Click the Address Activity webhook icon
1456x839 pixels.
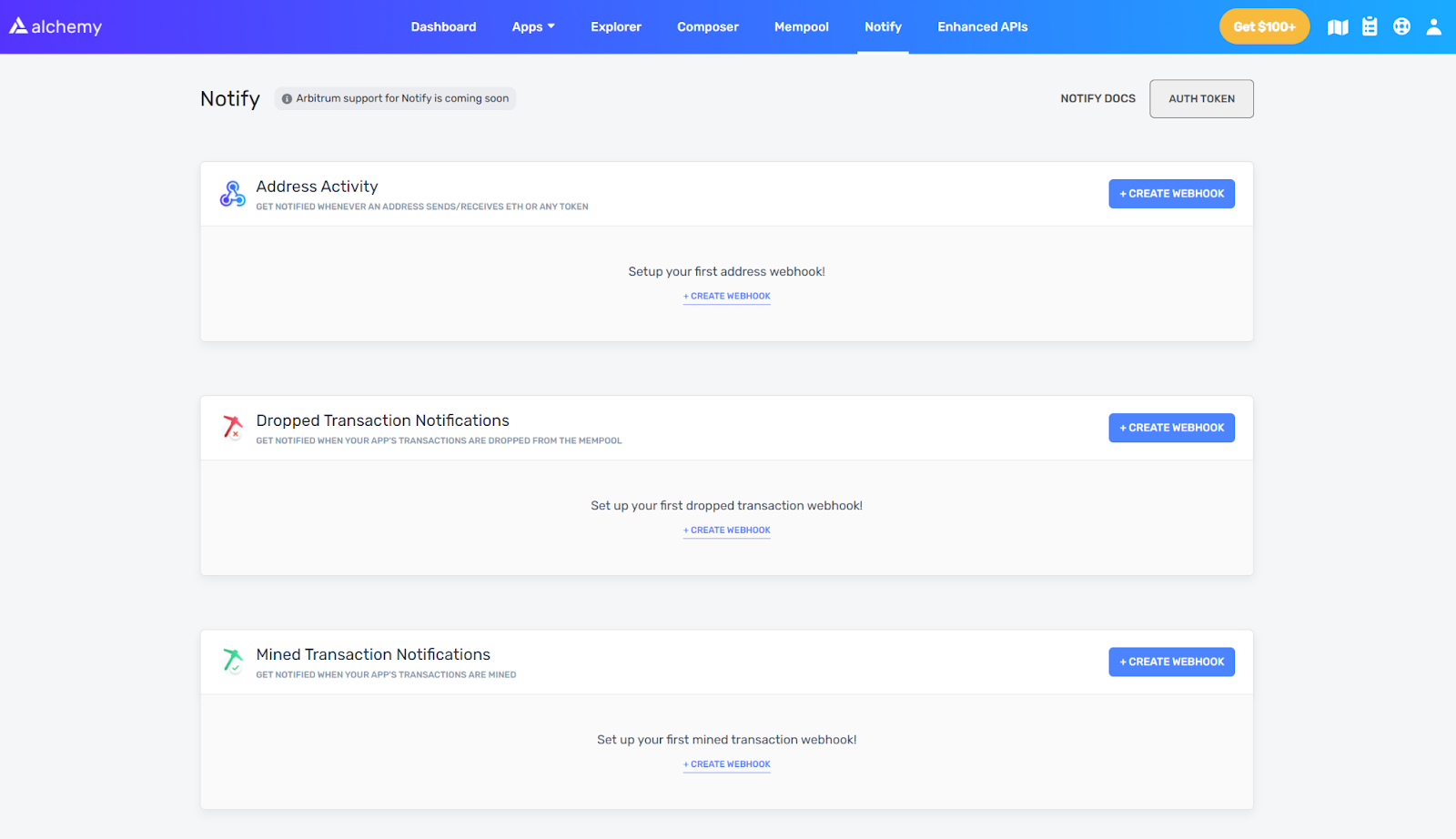(x=233, y=194)
